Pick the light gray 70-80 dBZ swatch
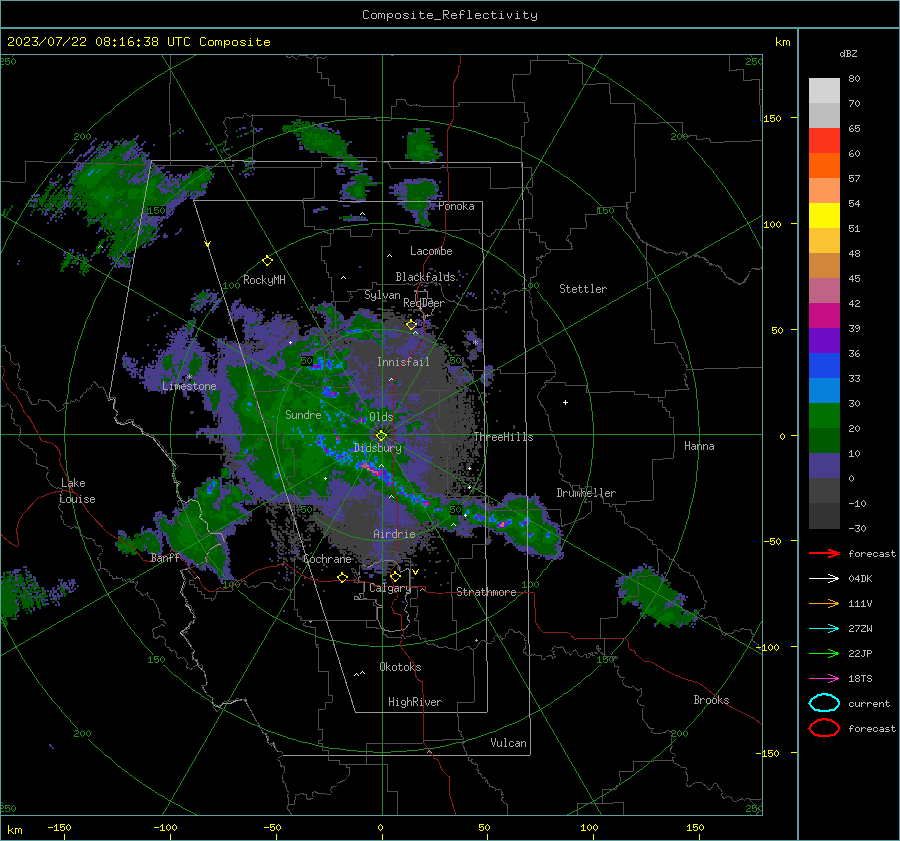Screen dimensions: 900x841 (824, 91)
